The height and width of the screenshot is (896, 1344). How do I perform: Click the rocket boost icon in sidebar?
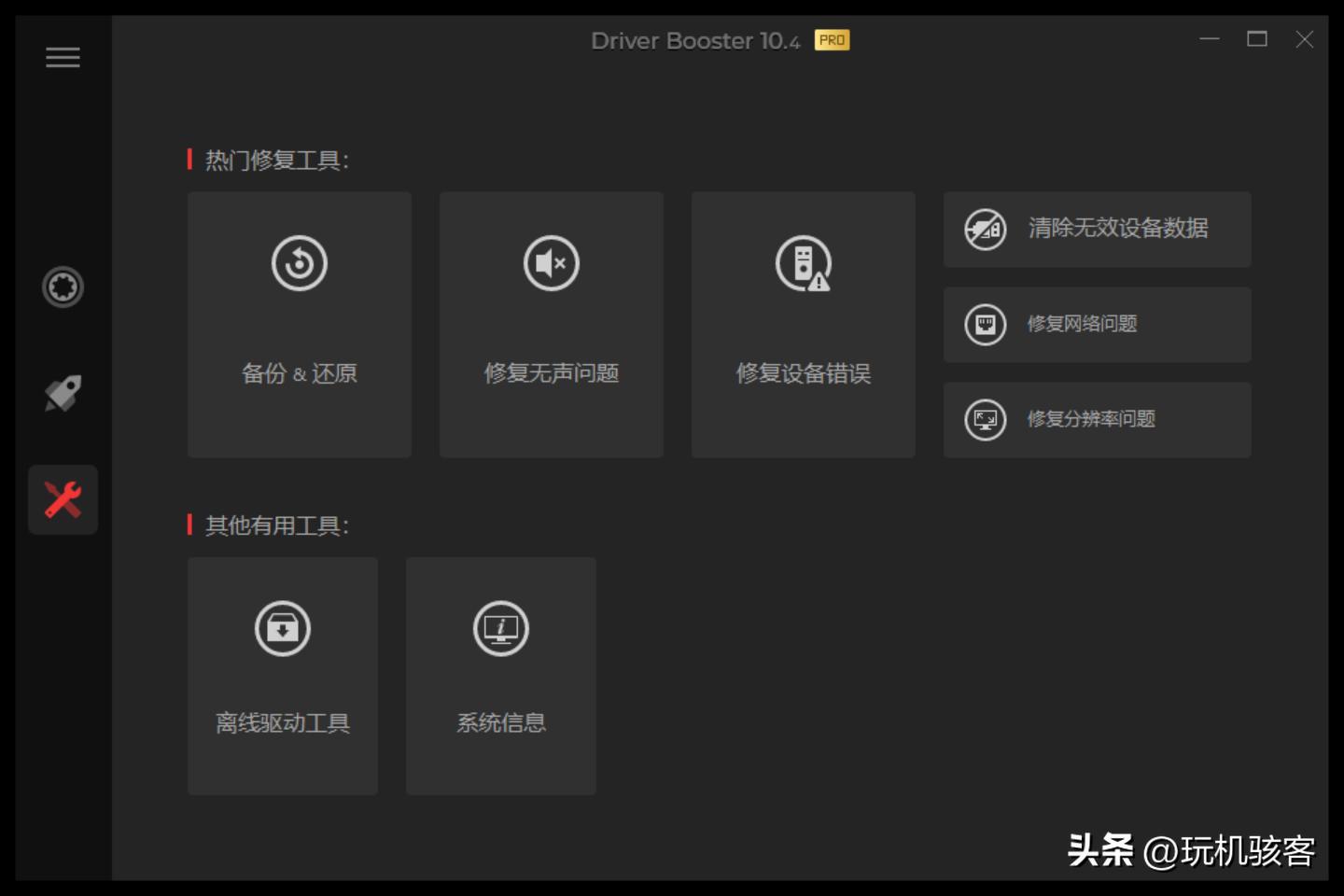pyautogui.click(x=63, y=393)
